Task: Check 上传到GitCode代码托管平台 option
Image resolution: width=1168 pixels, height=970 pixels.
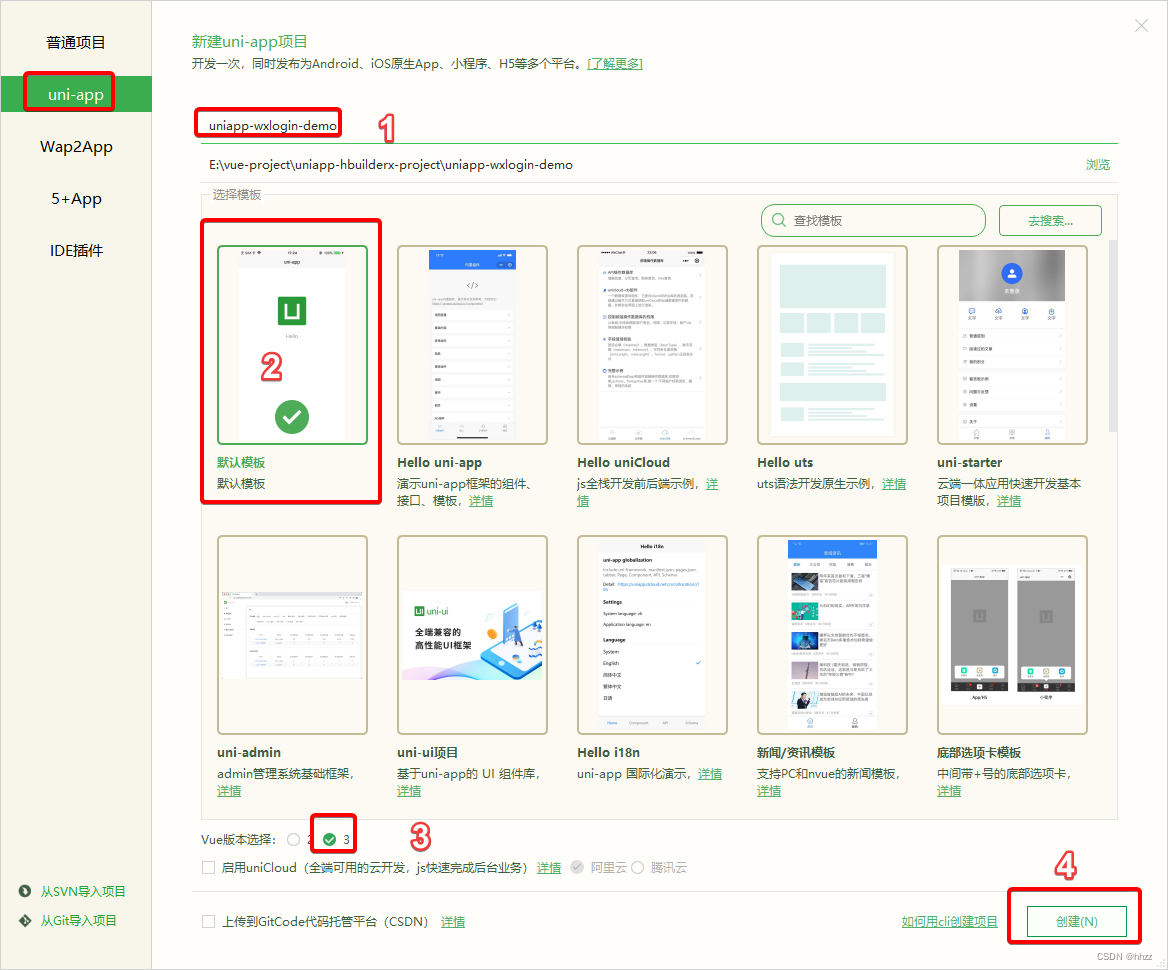Action: [210, 921]
